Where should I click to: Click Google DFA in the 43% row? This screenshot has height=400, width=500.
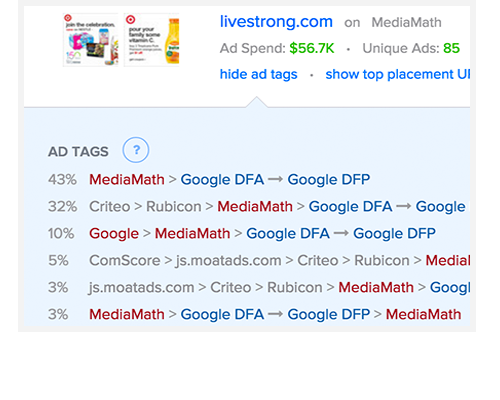point(222,180)
